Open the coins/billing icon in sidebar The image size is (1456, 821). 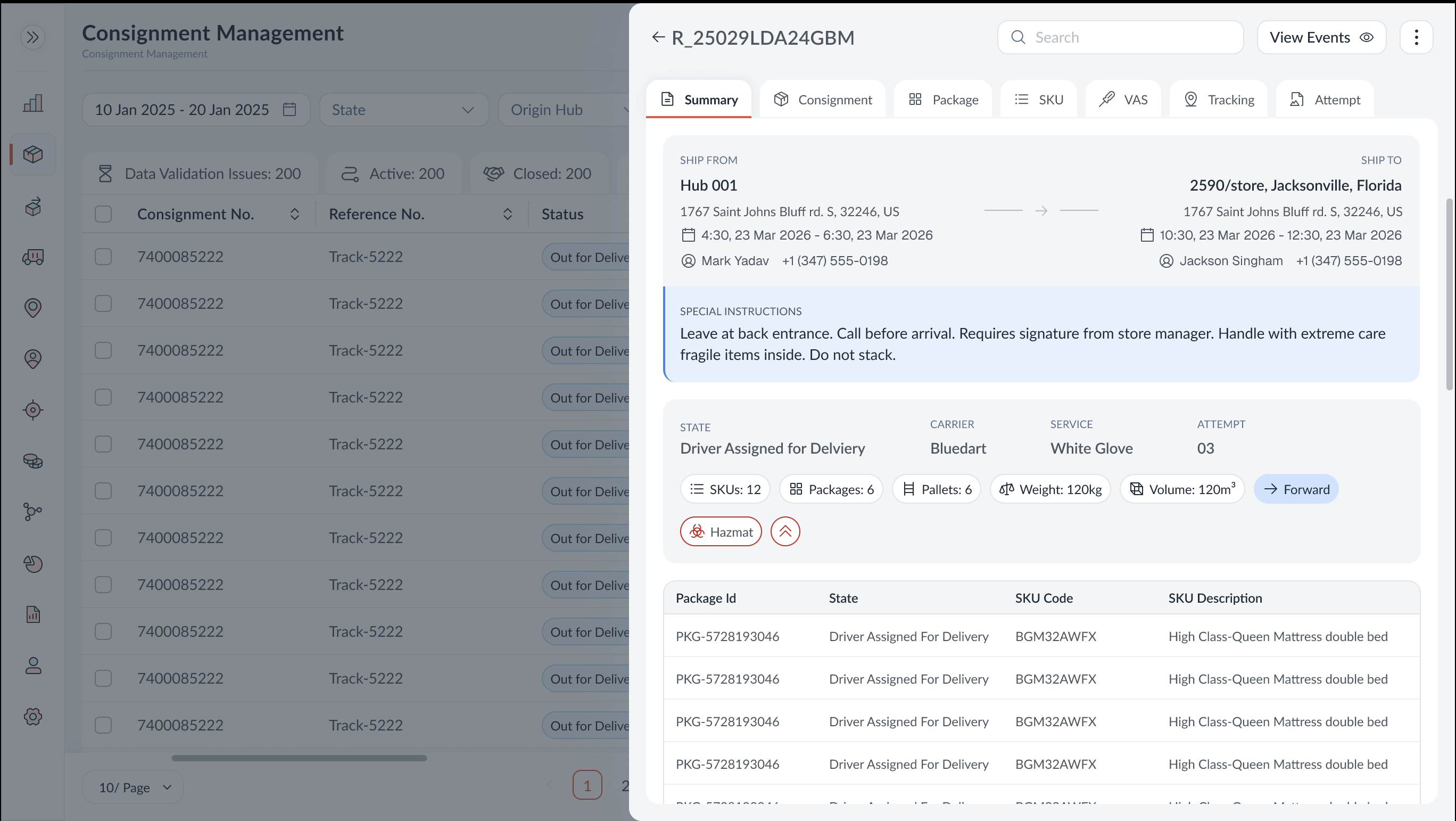pos(33,461)
